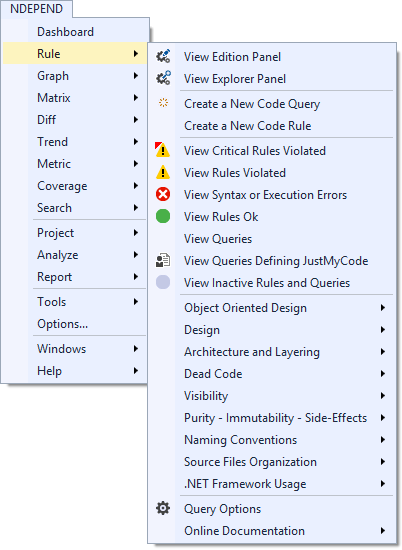The image size is (402, 550).
Task: Click the yellow warning icon for Rules Violated
Action: tap(163, 172)
